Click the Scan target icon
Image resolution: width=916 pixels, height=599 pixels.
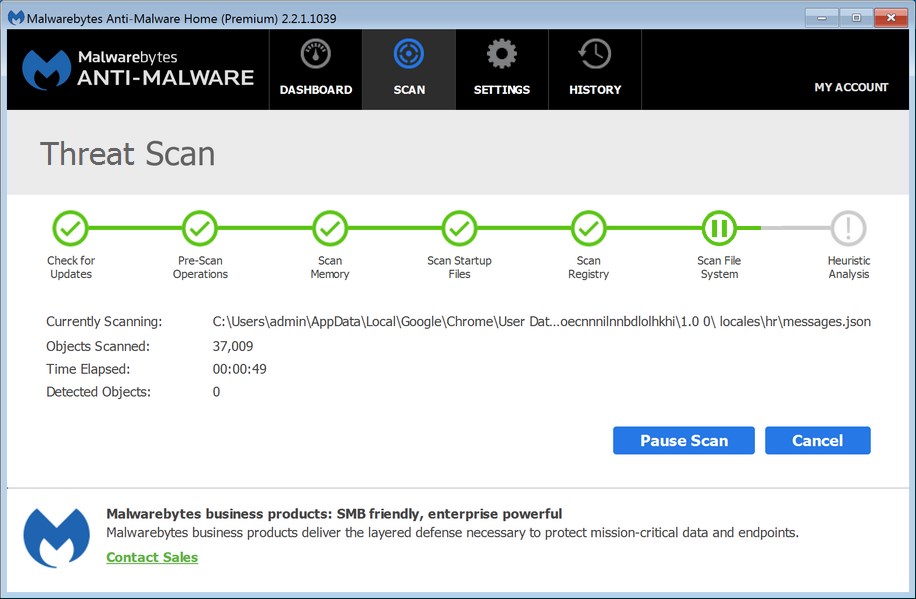click(x=409, y=54)
